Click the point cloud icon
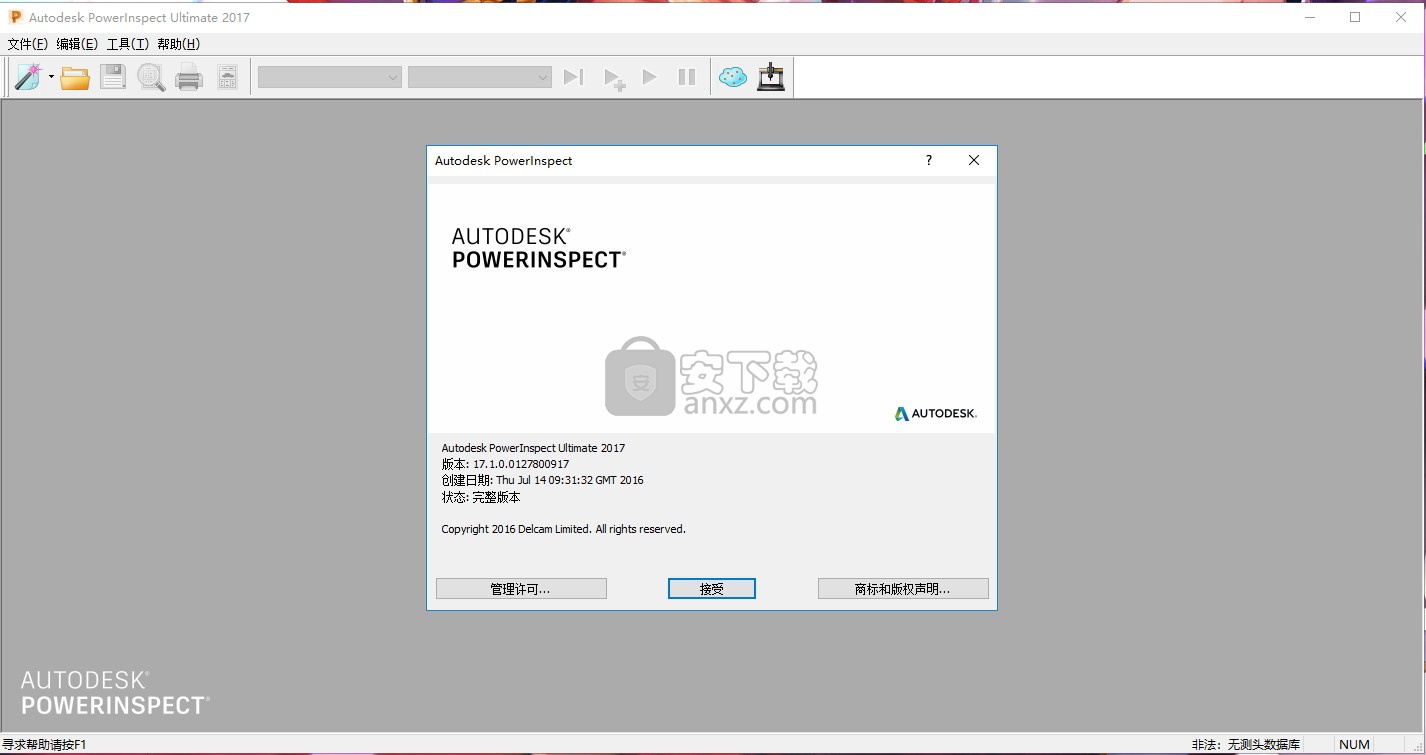Viewport: 1426px width, 755px height. click(733, 77)
